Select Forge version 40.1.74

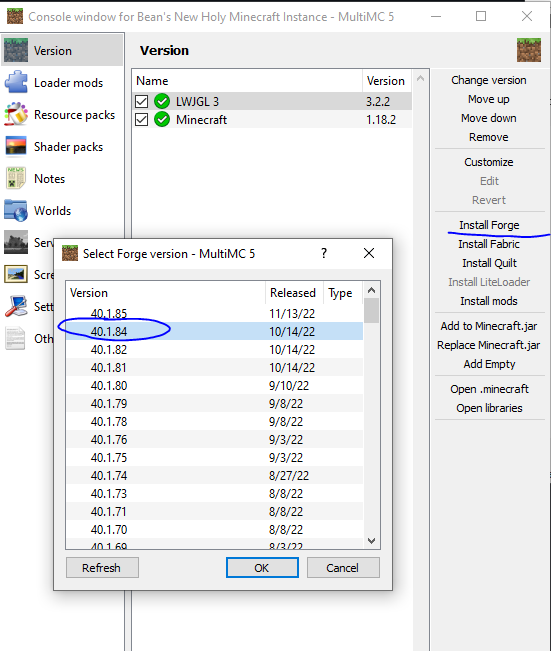click(215, 475)
